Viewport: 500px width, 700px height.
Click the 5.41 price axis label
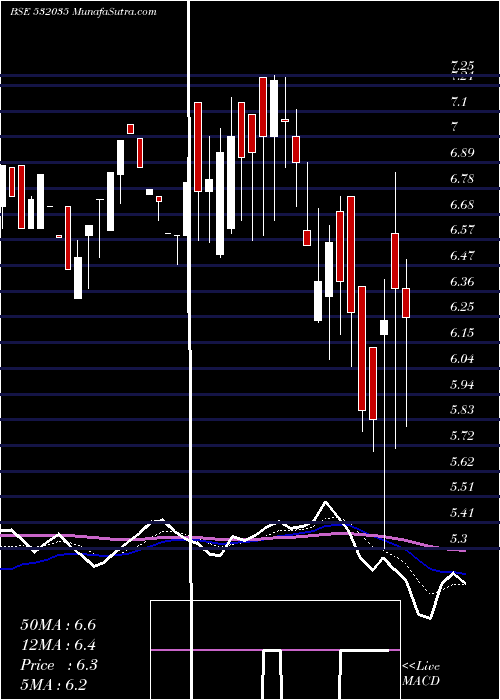click(x=462, y=512)
